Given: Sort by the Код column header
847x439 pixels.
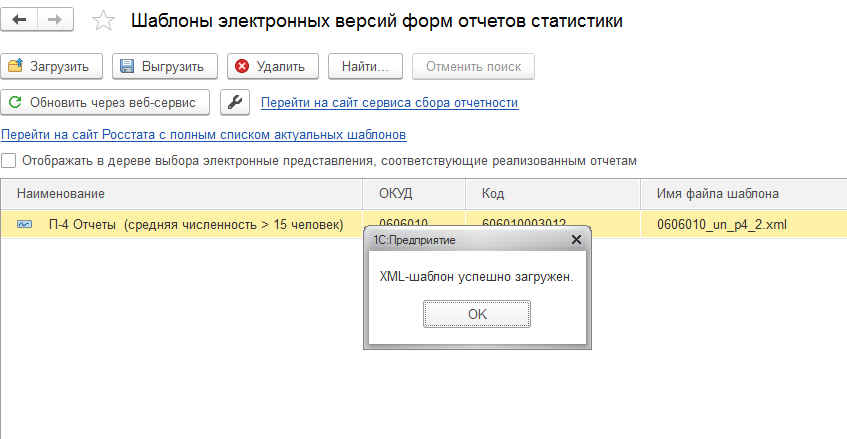Looking at the screenshot, I should pos(553,193).
